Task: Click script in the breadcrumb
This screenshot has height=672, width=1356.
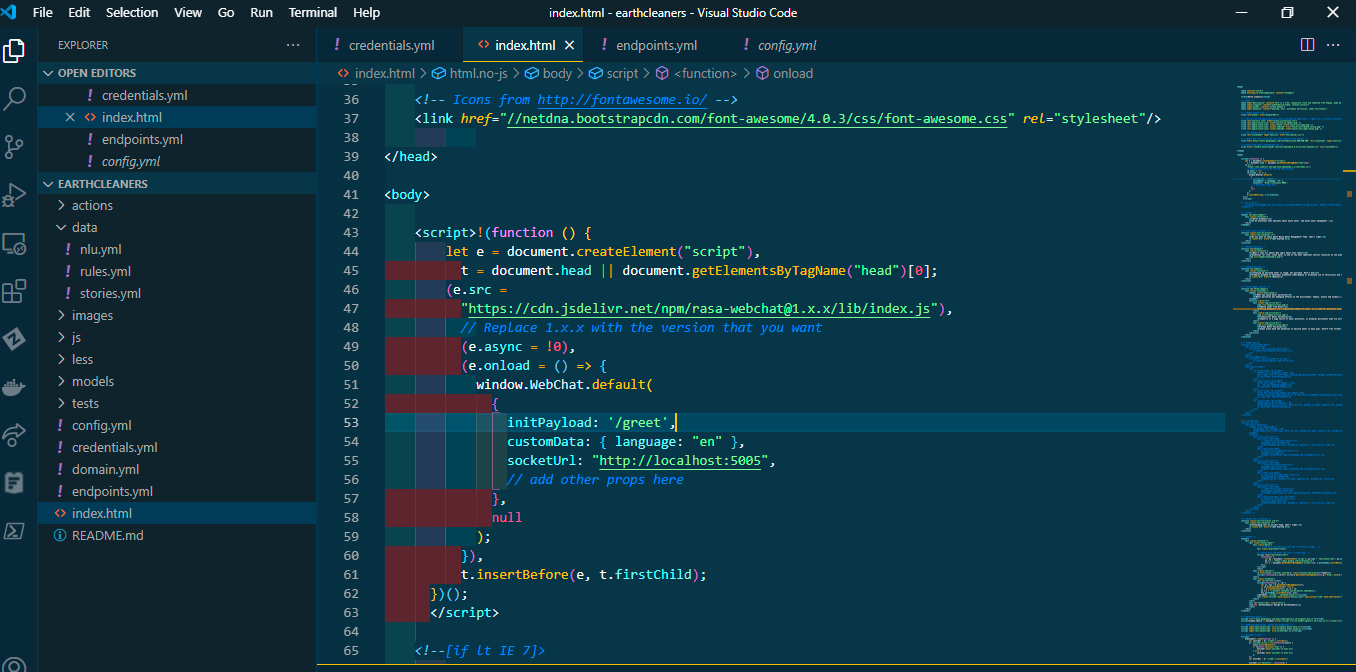Action: (613, 73)
